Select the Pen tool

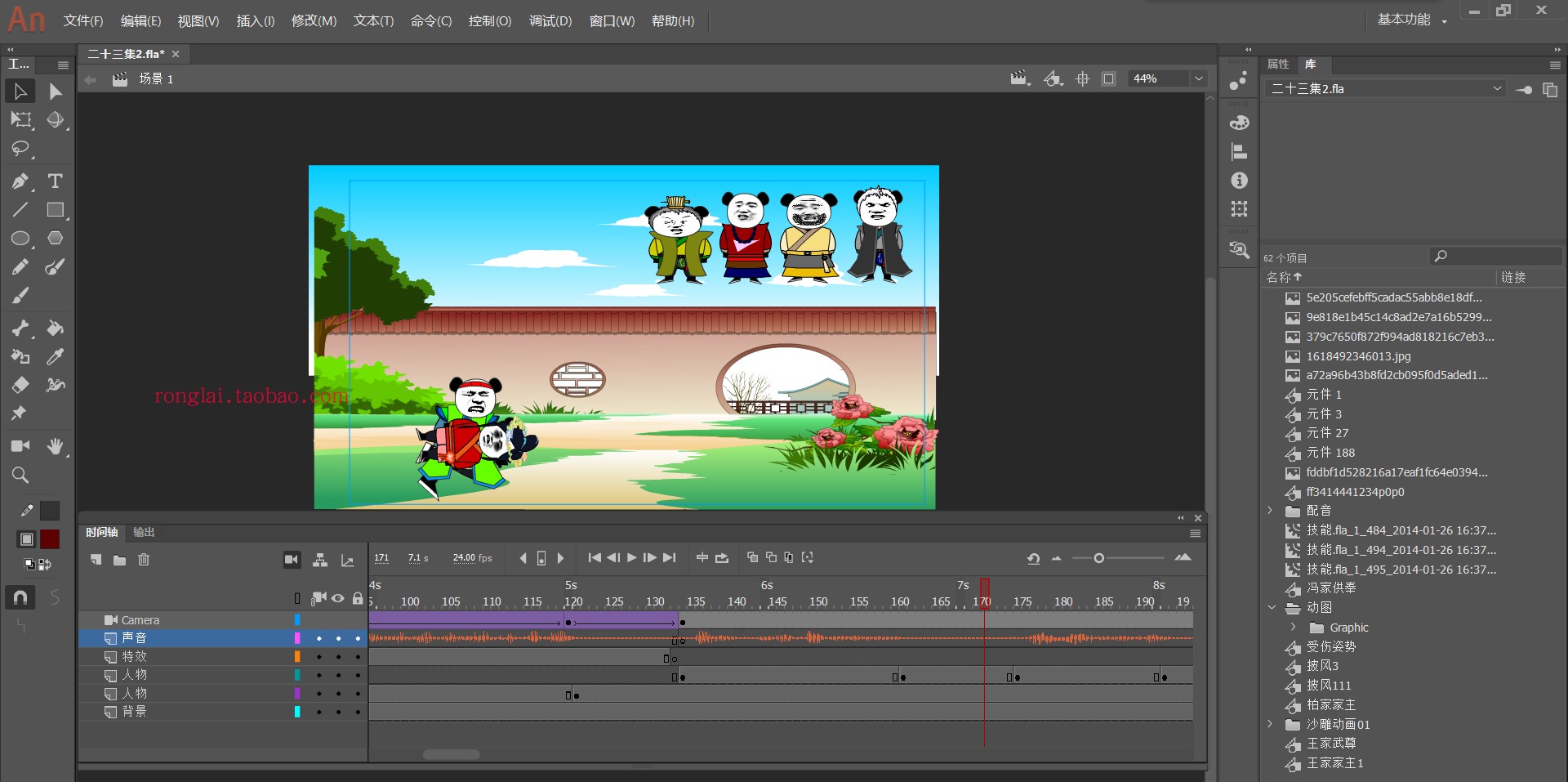[x=20, y=181]
